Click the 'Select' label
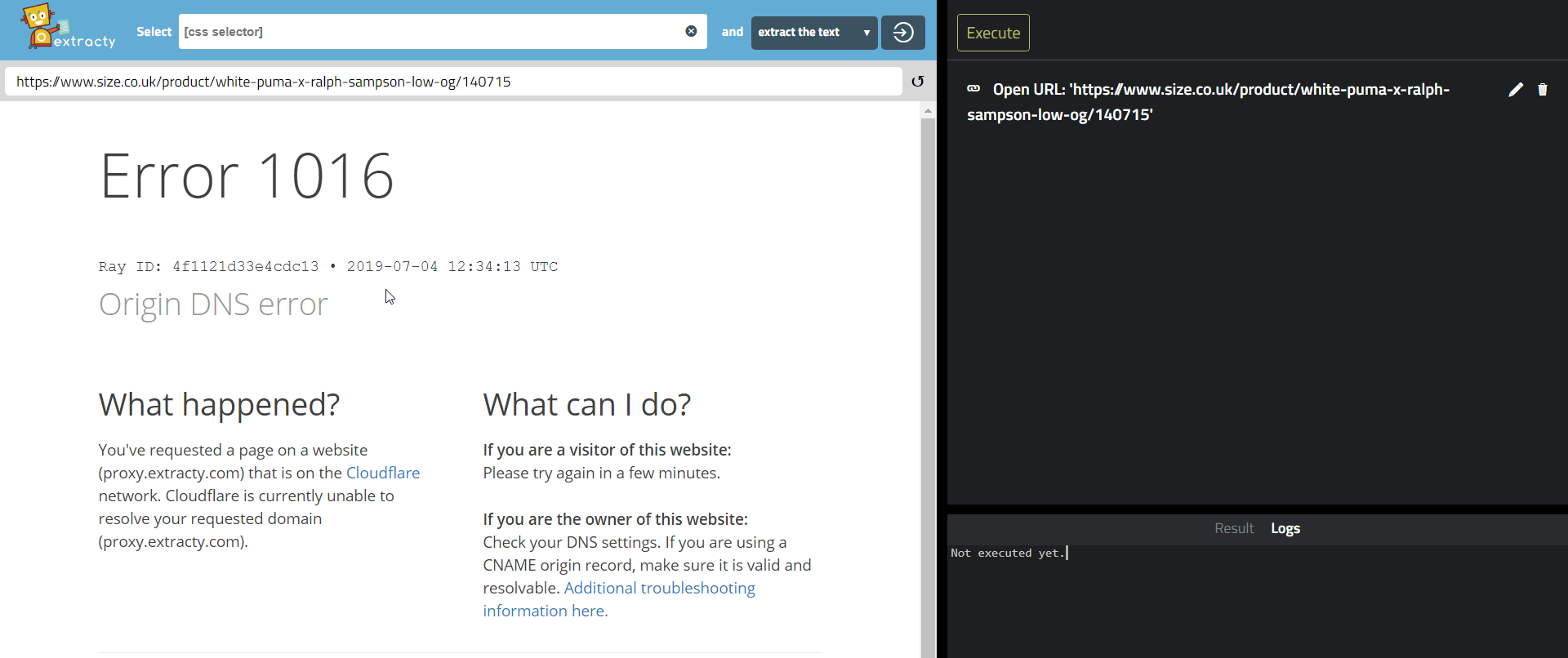Image resolution: width=1568 pixels, height=658 pixels. pyautogui.click(x=154, y=32)
